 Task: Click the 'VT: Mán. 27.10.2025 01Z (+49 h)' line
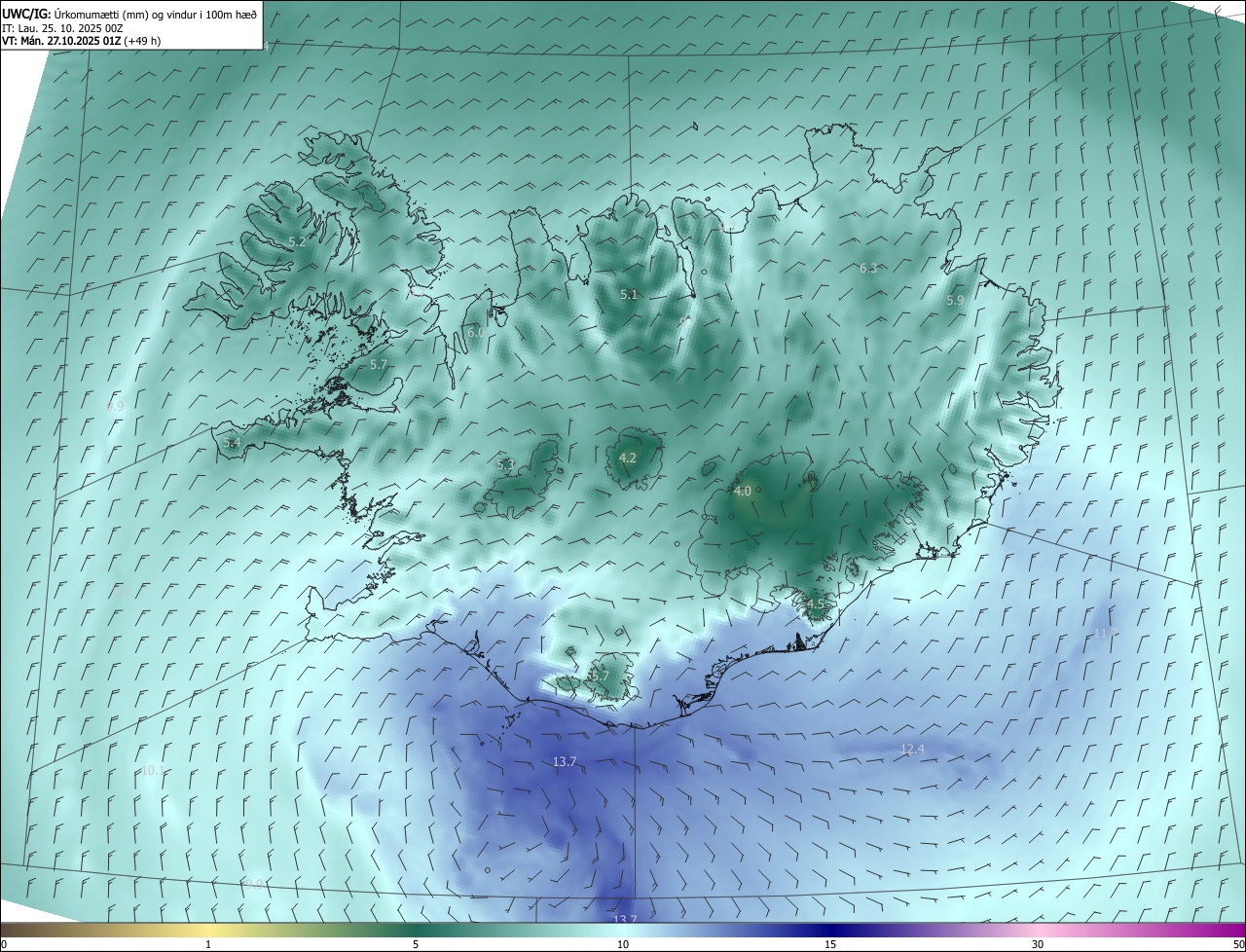tap(82, 41)
